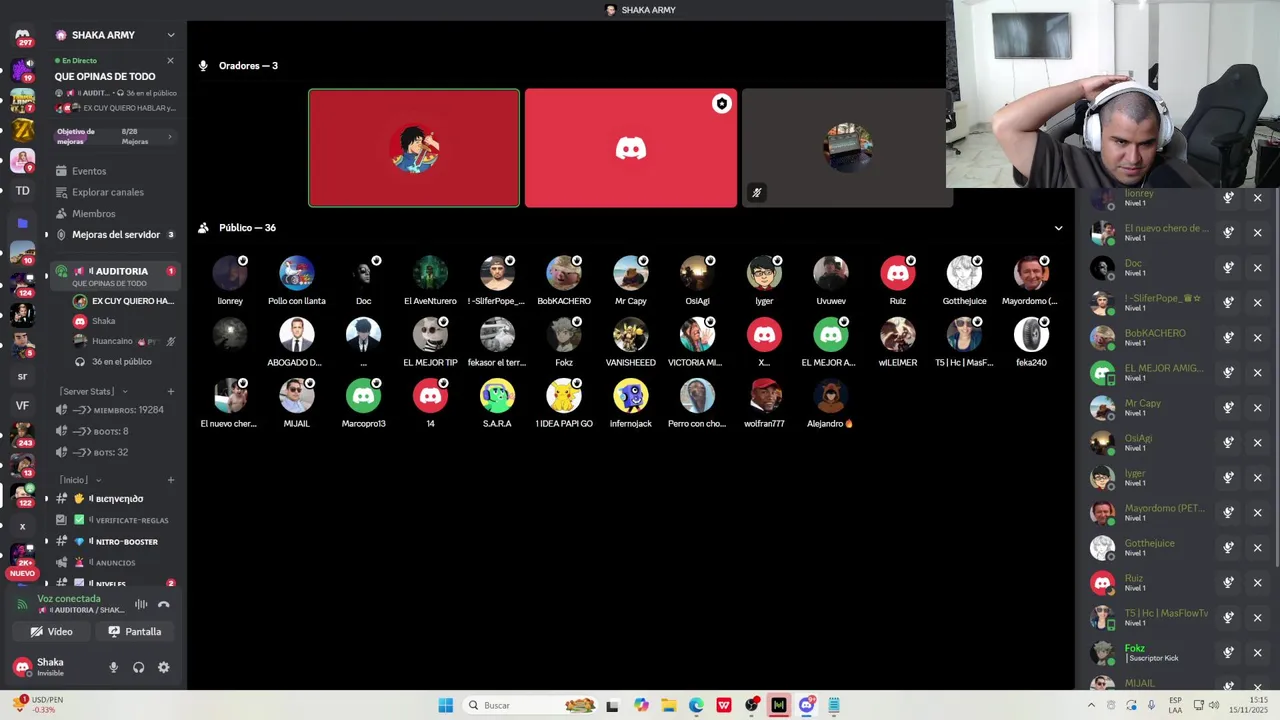Open the bienvenido text channel
The width and height of the screenshot is (1280, 720).
(114, 498)
